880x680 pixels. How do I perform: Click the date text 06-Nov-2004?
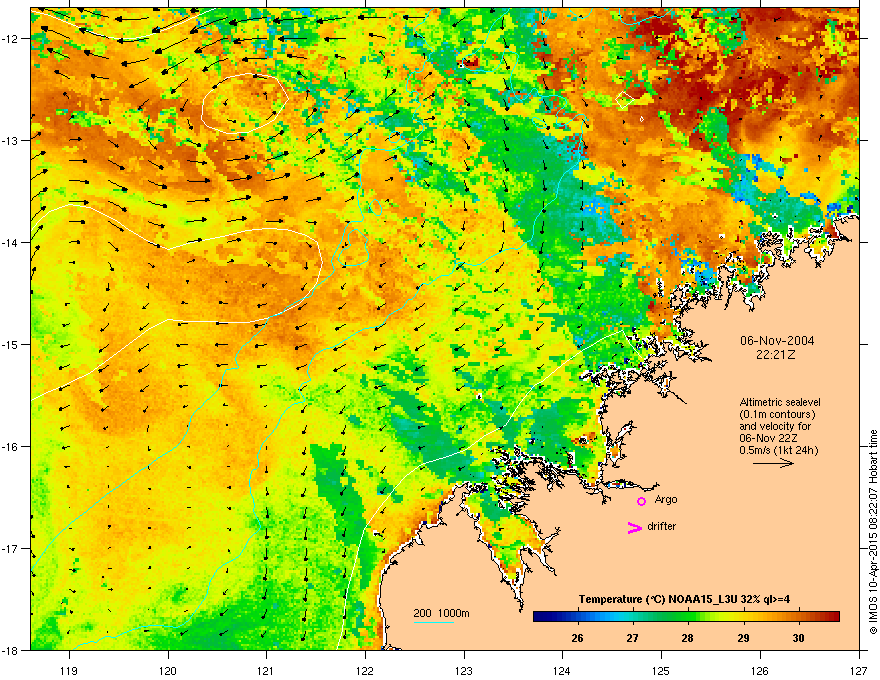point(777,341)
